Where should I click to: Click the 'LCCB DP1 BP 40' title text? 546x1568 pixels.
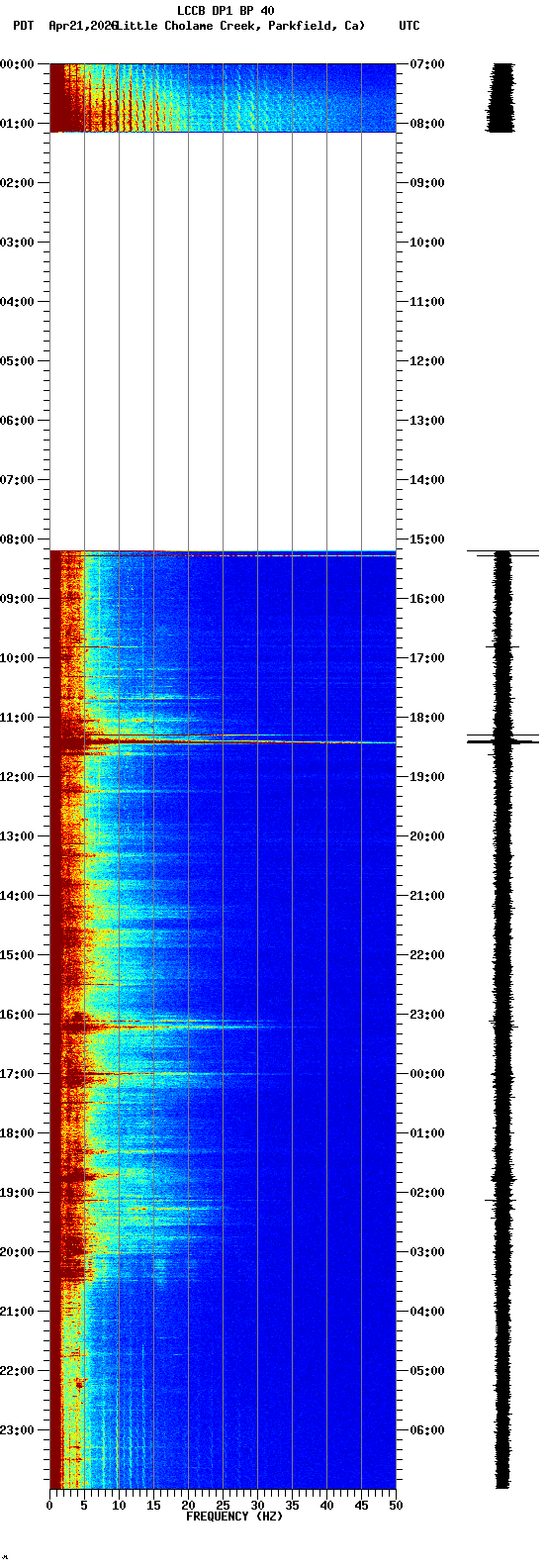pos(226,11)
